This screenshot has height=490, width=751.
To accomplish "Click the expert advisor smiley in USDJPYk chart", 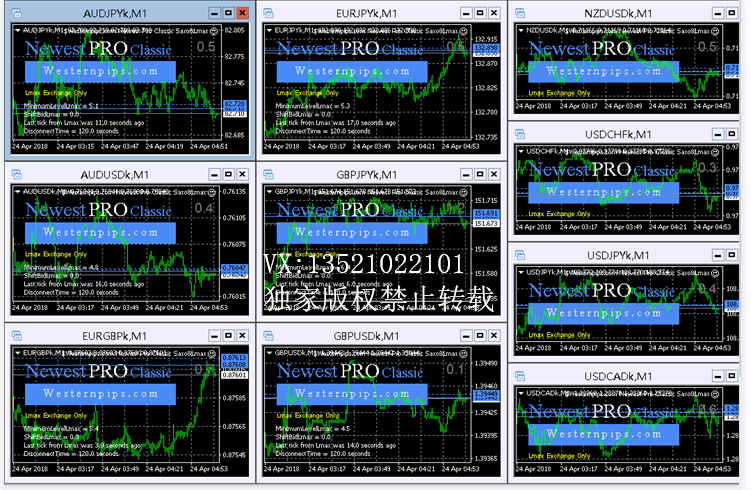I will coord(715,273).
